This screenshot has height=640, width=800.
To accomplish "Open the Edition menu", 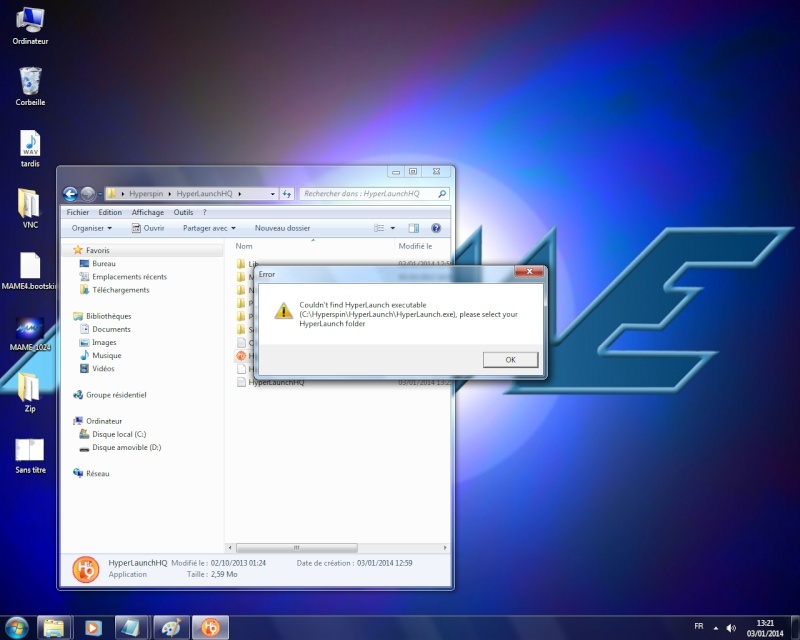I will tap(110, 212).
